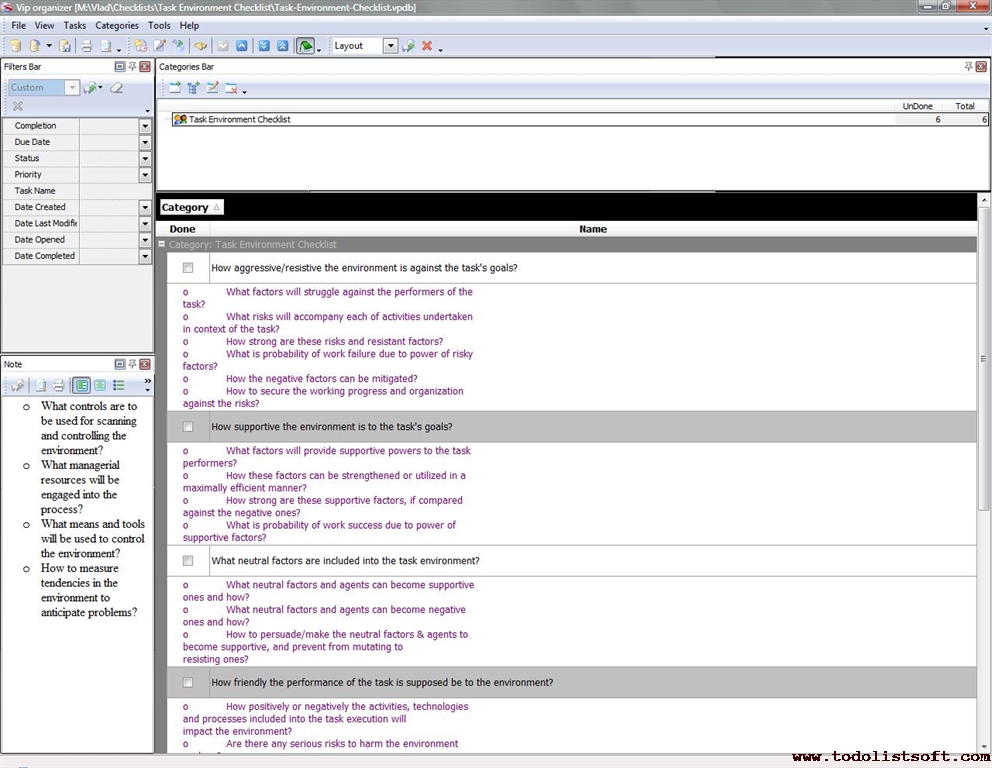
Task: Click the Print icon in main toolbar
Action: click(x=86, y=46)
